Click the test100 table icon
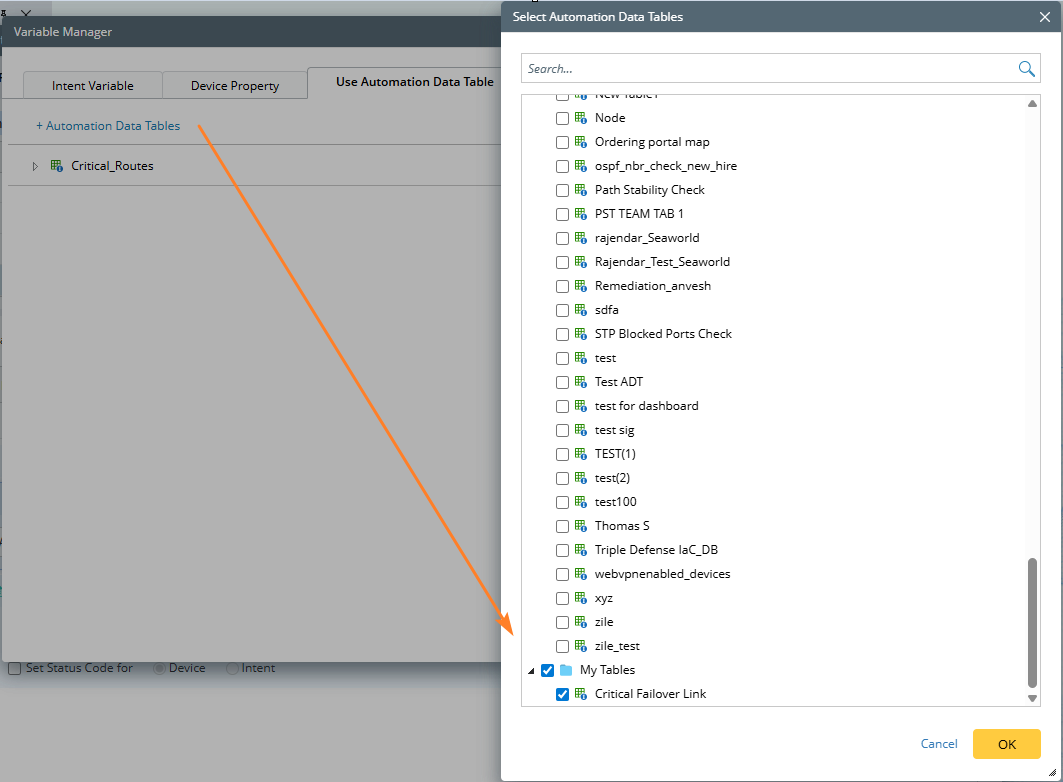Image resolution: width=1063 pixels, height=782 pixels. [x=581, y=502]
